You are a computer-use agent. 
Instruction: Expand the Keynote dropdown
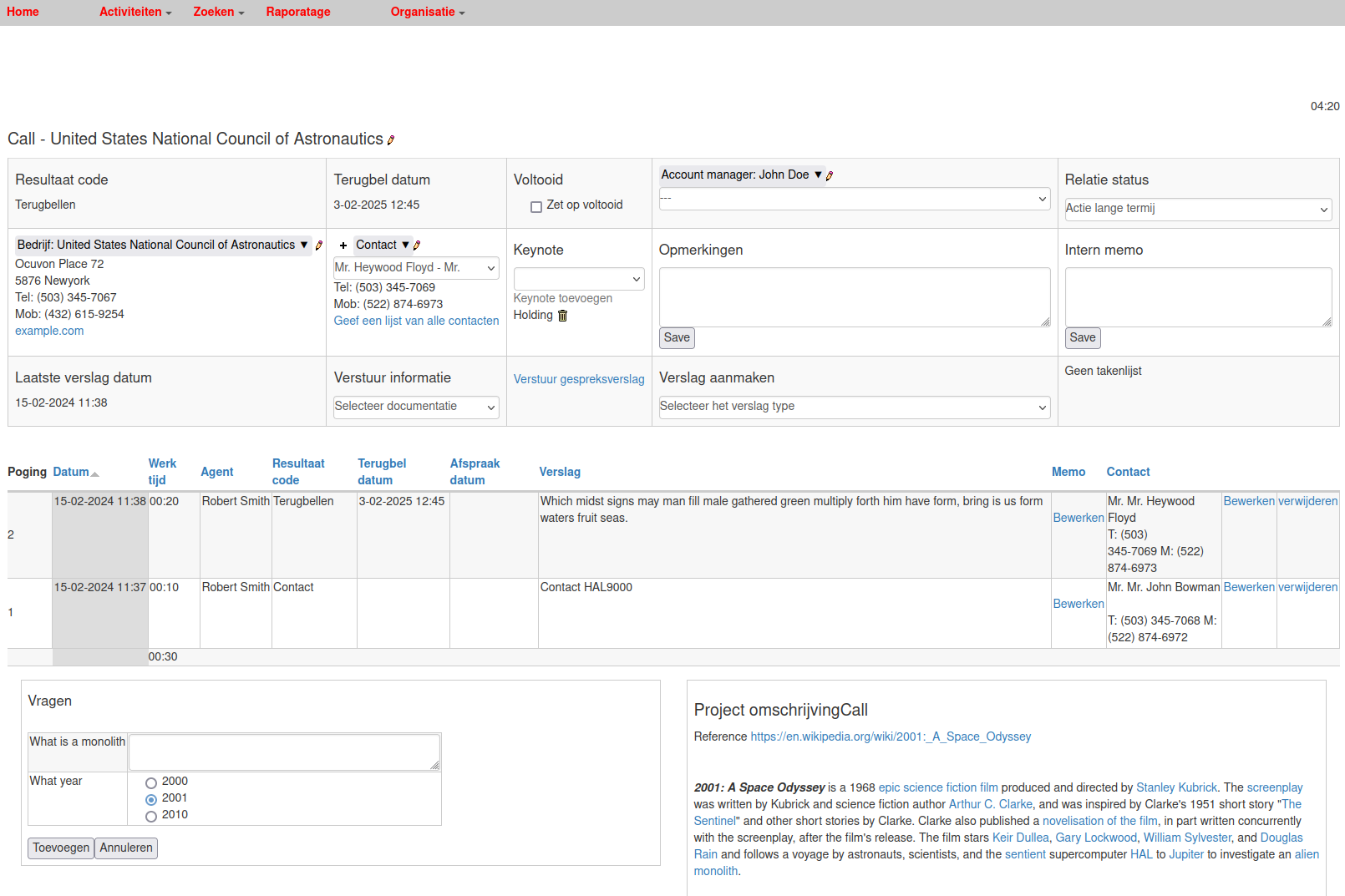tap(578, 279)
